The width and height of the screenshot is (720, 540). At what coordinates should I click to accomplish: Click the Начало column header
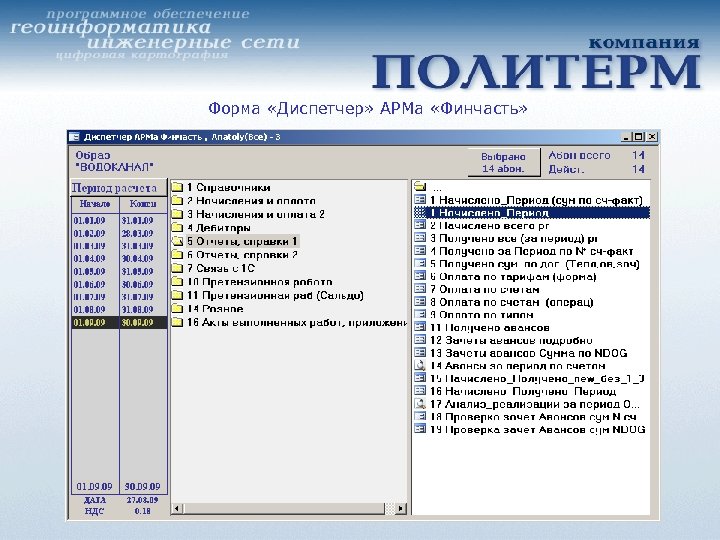point(95,204)
